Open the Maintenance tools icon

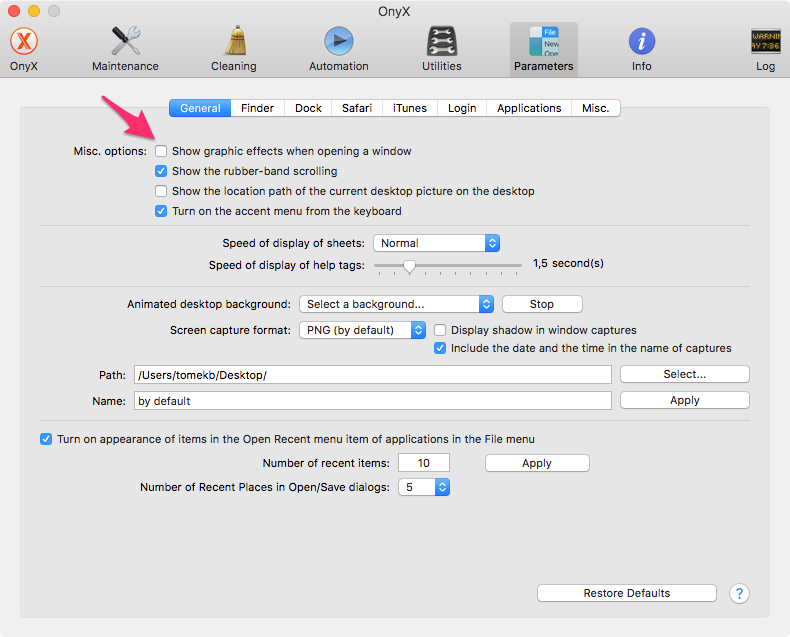pos(125,41)
